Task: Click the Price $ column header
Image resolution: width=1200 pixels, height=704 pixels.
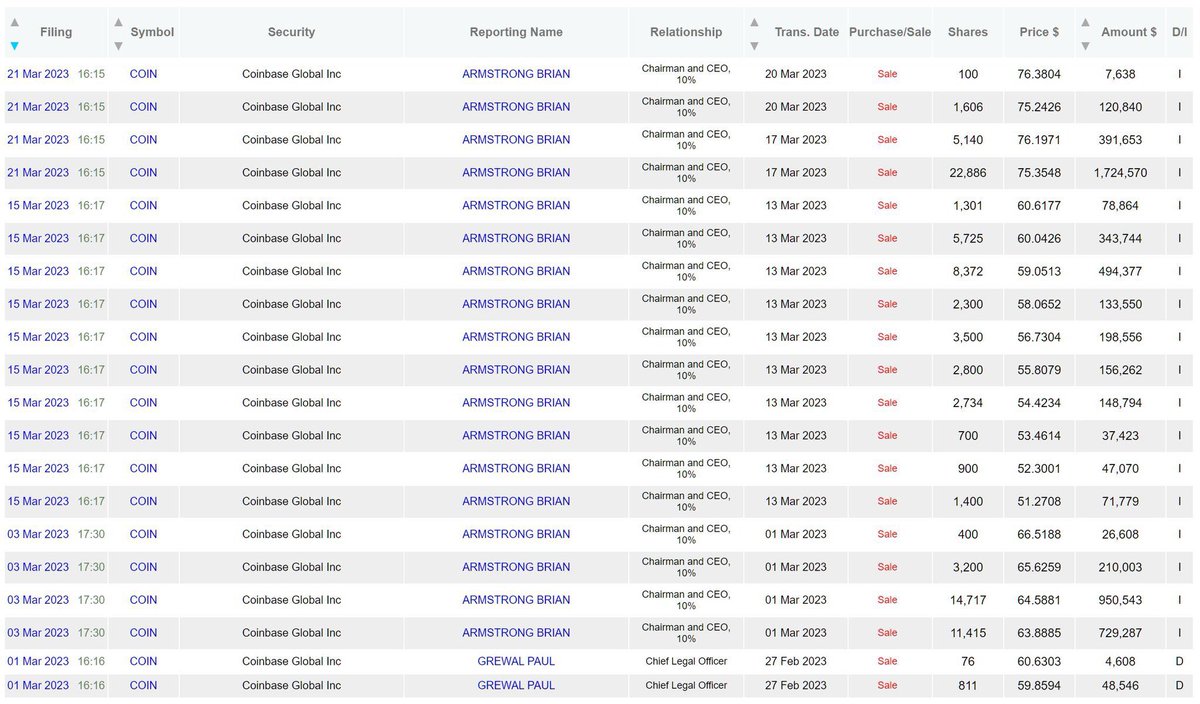Action: (1040, 32)
